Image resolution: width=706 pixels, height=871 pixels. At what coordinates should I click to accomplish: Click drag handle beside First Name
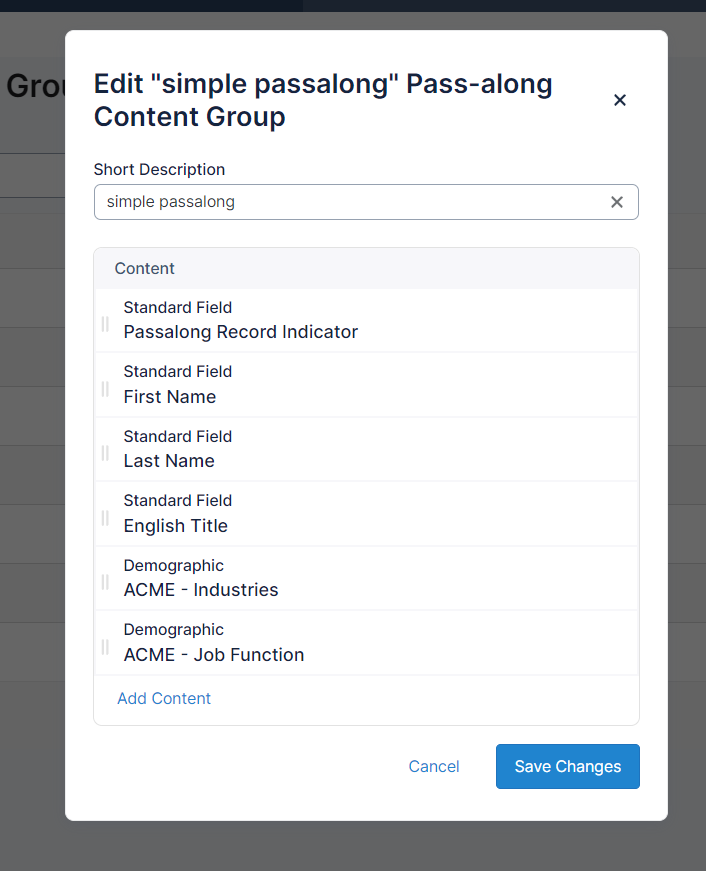coord(105,388)
